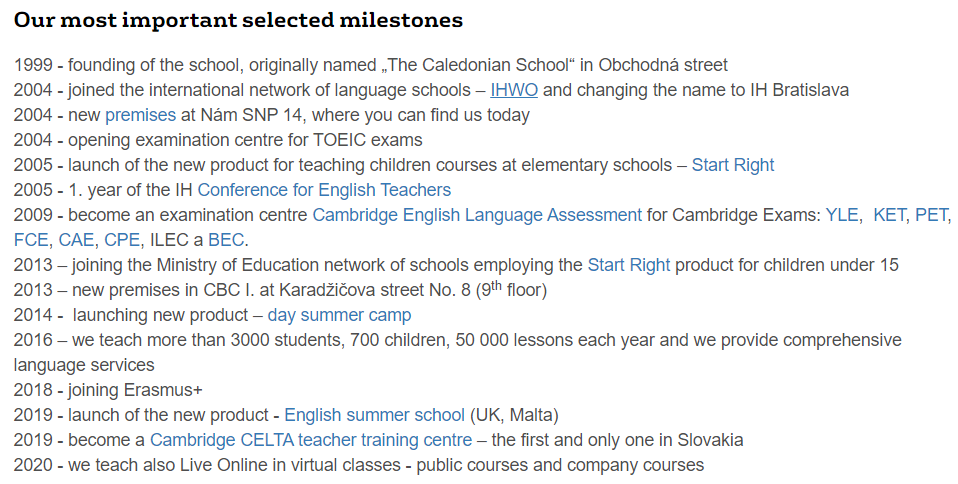This screenshot has width=958, height=484.
Task: Click the FCE exam link
Action: tap(31, 240)
